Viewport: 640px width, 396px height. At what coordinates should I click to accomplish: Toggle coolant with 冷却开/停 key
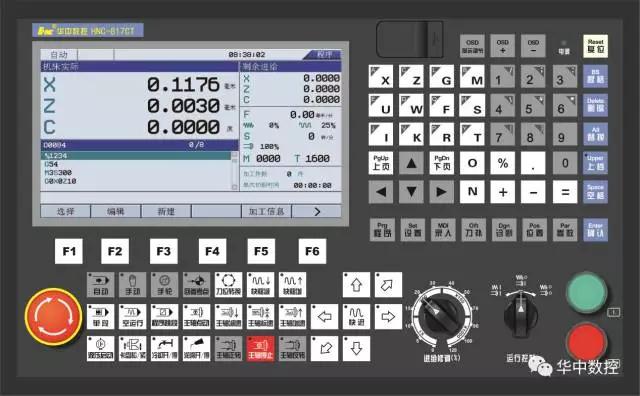(164, 349)
